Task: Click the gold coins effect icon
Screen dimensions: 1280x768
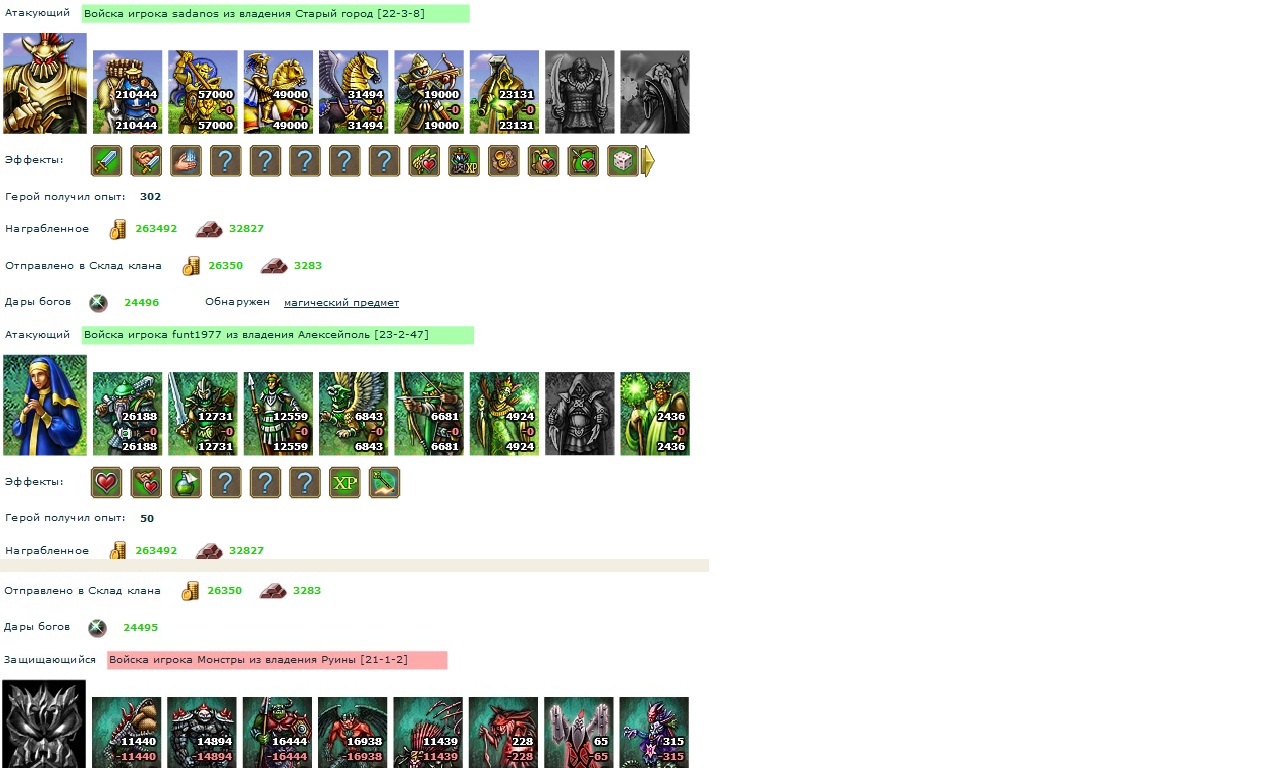Action: point(504,161)
